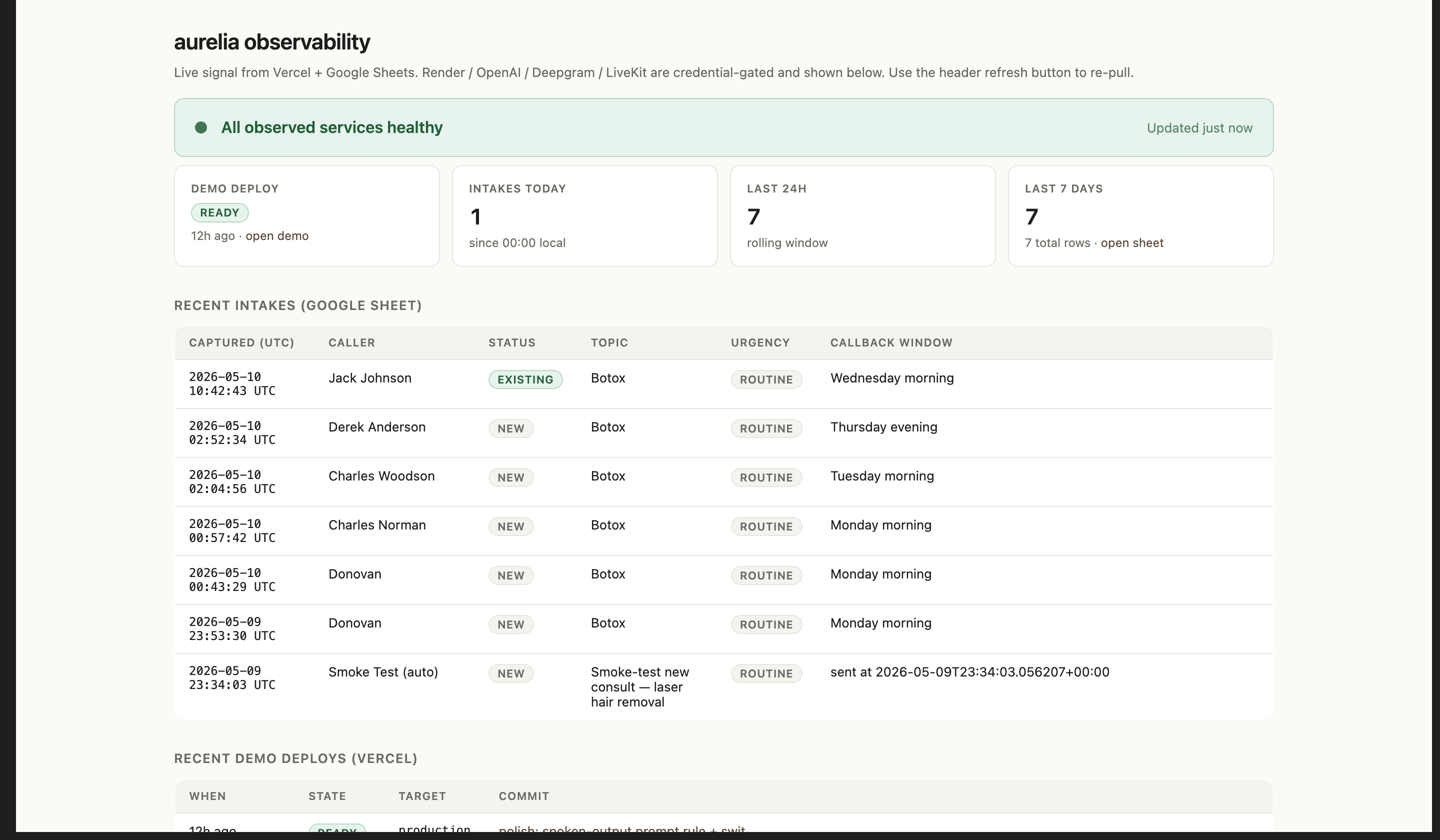Click 'since 00:00 local' caption
This screenshot has height=840, width=1440.
coord(517,243)
